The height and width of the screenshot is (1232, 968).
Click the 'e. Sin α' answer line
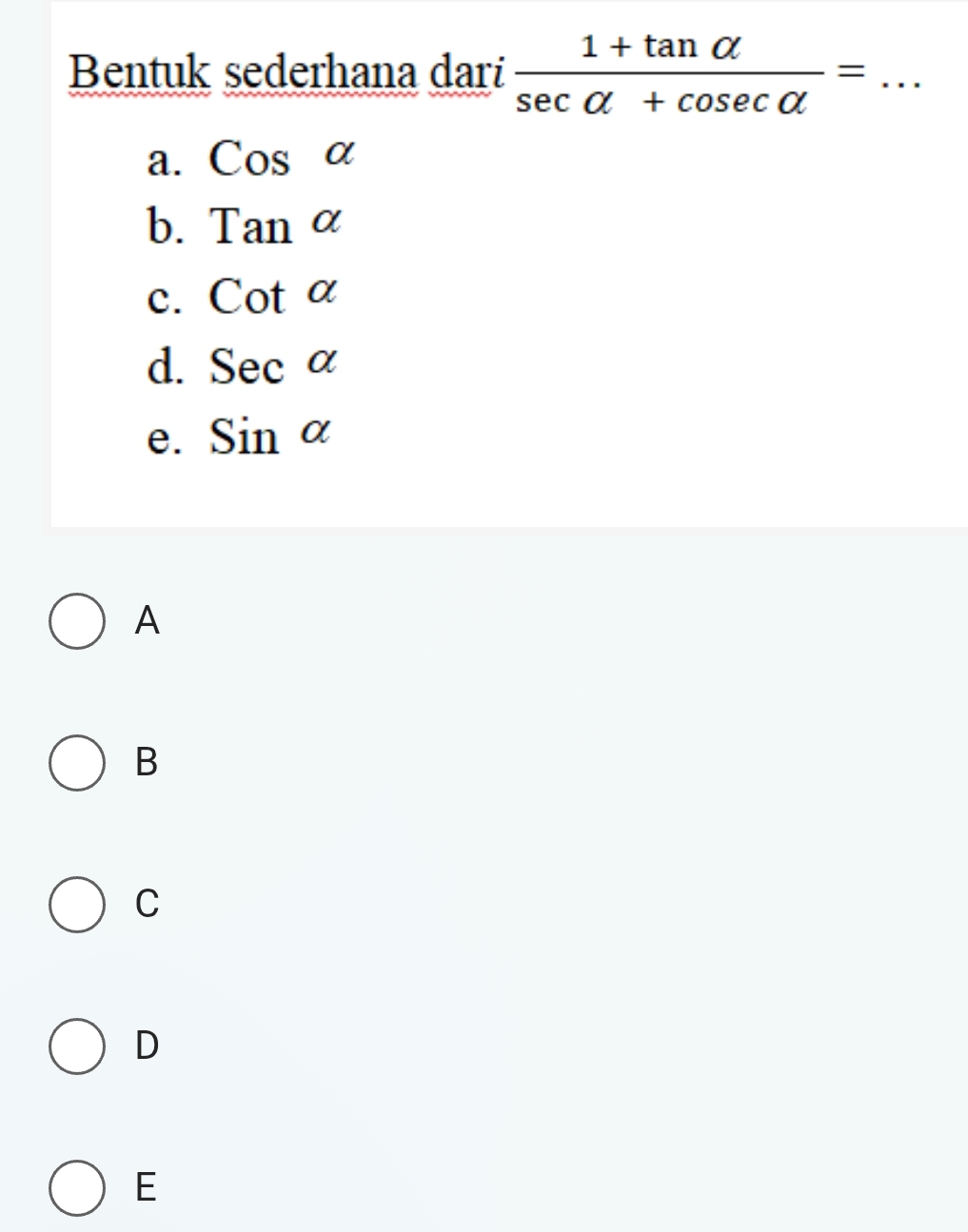click(239, 437)
